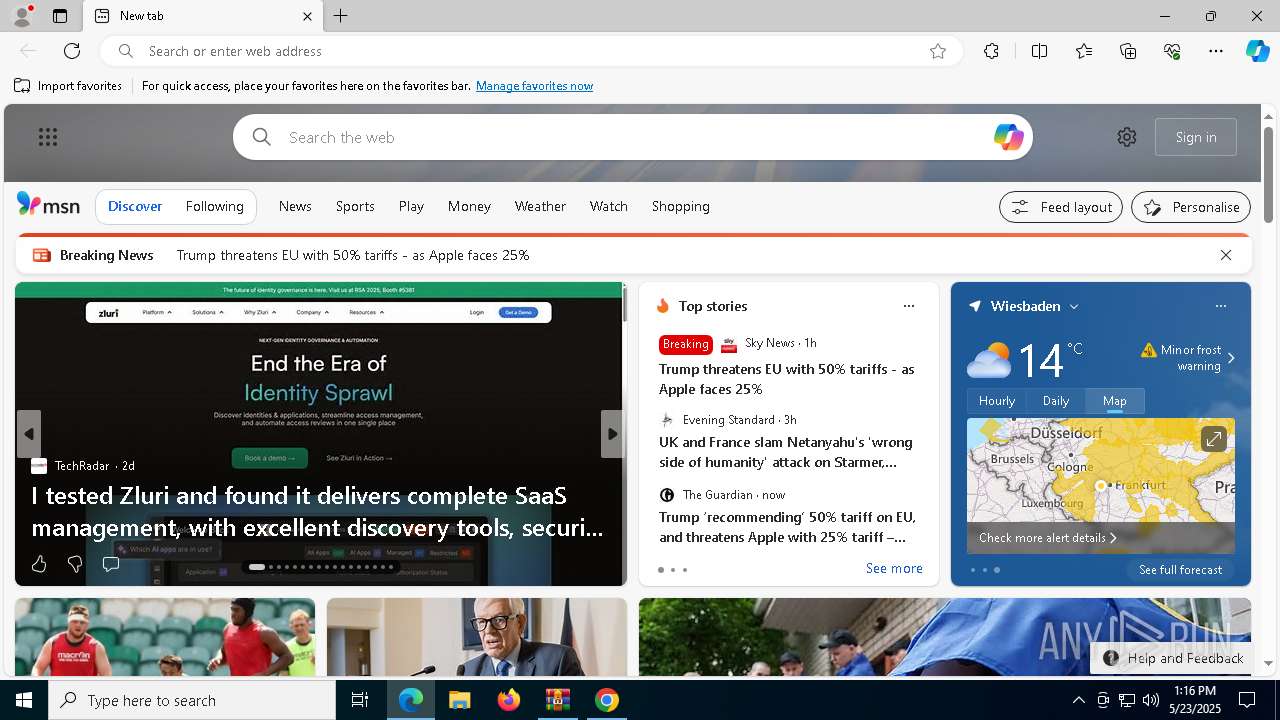Launch Copilot from the toolbar

click(1257, 51)
